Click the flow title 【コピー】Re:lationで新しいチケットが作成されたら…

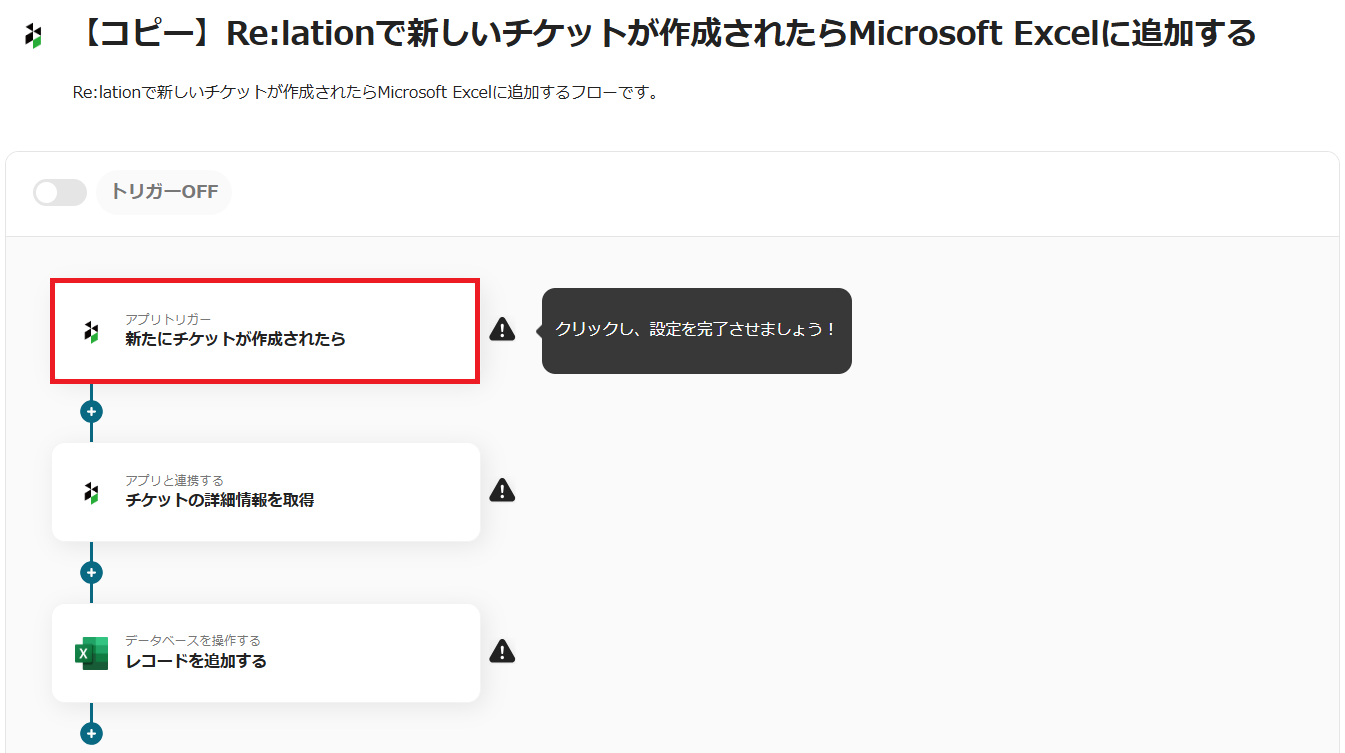(666, 34)
